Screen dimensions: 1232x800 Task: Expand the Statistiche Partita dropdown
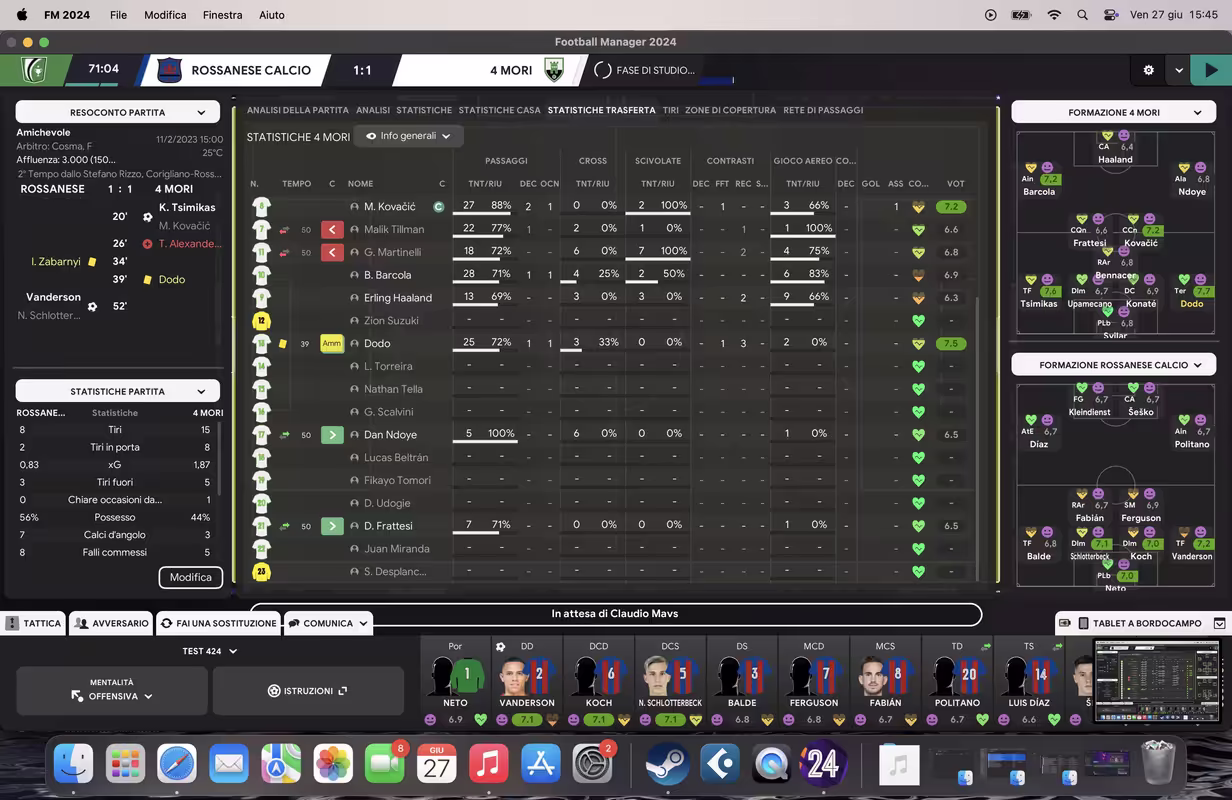[118, 391]
